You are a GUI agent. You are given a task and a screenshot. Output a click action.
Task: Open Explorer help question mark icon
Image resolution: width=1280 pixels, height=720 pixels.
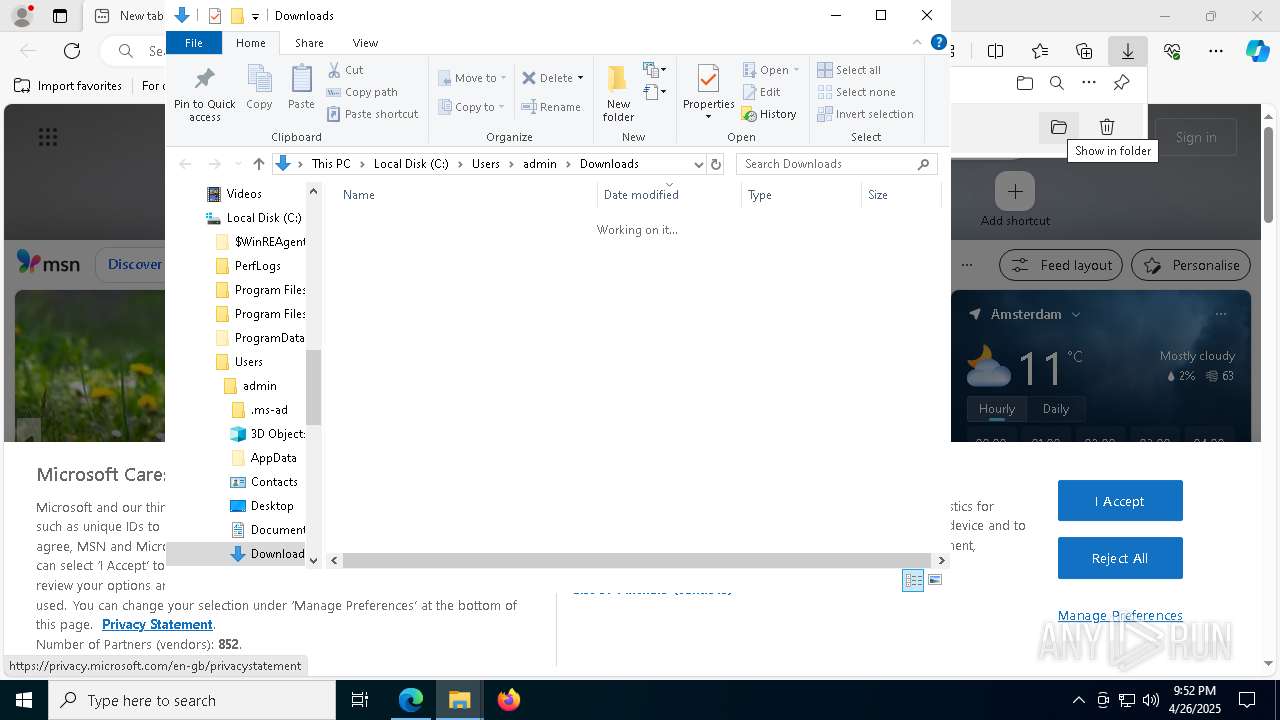[x=938, y=42]
